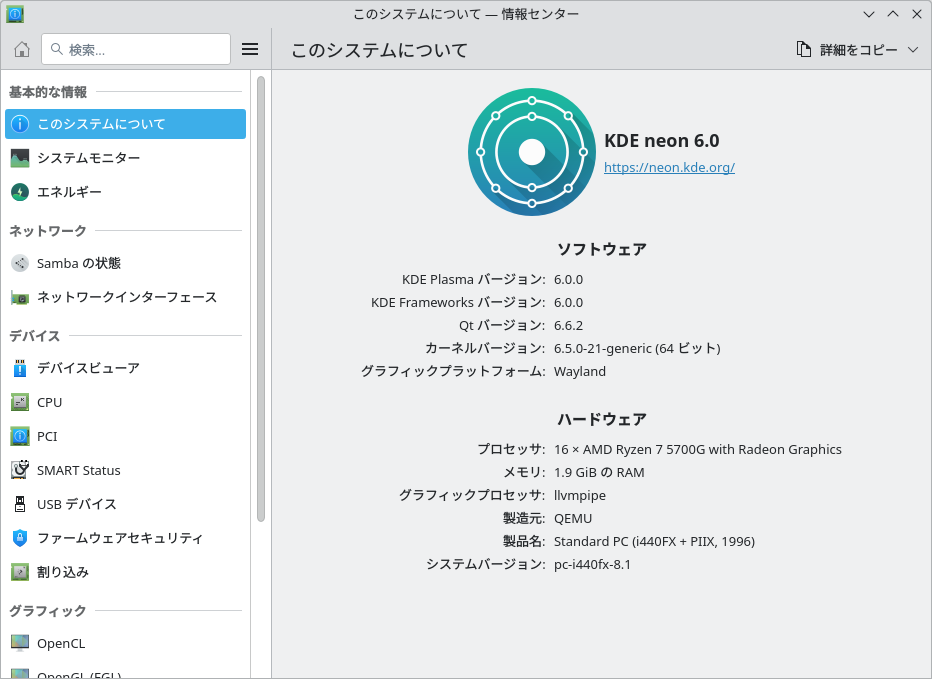Select the このシステムについて sidebar entry text

click(101, 124)
